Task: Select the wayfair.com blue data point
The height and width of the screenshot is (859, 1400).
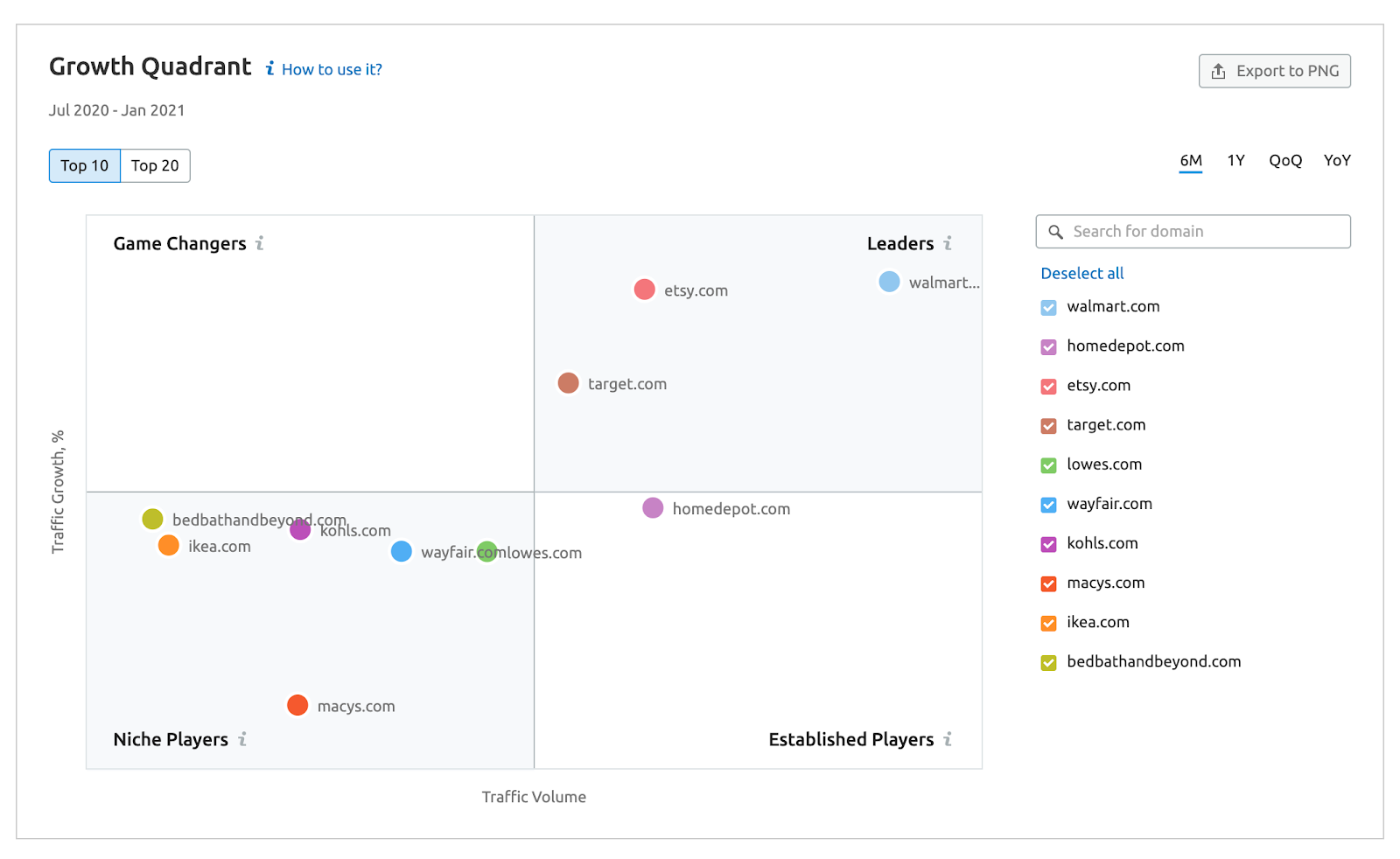Action: (x=401, y=551)
